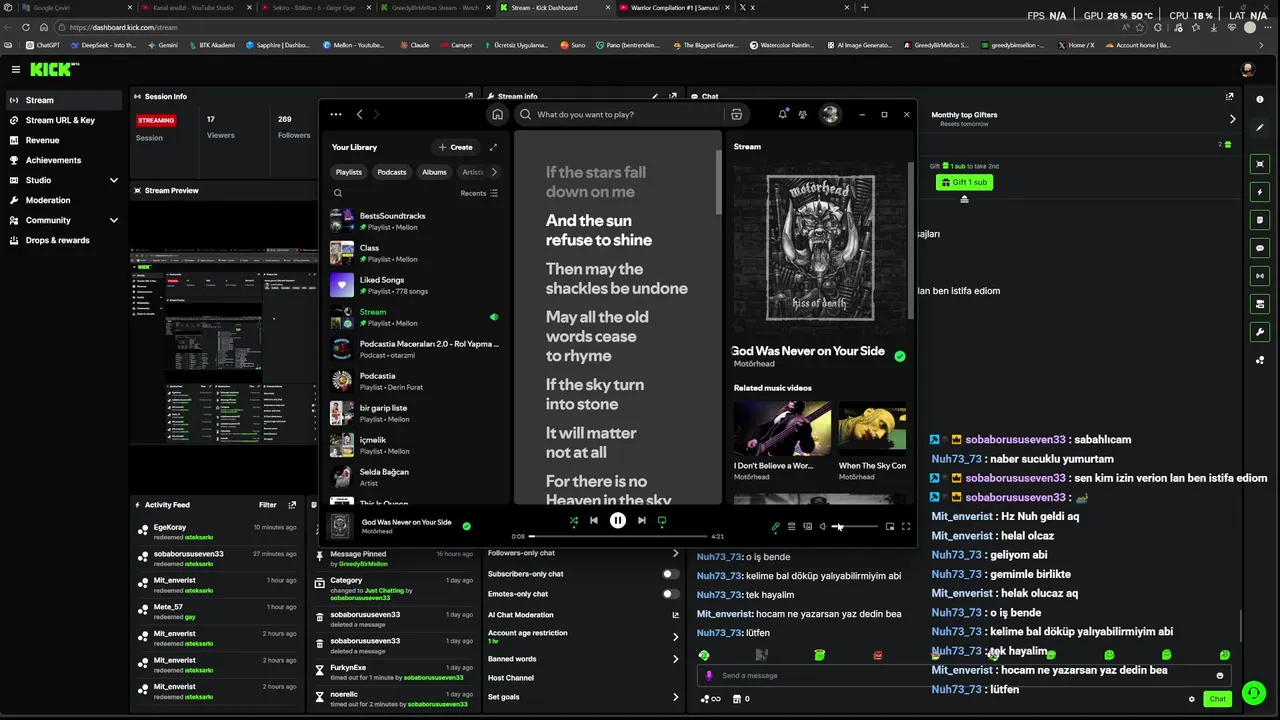Viewport: 1280px width, 720px height.
Task: Open Spotify notifications bell
Action: 783,114
